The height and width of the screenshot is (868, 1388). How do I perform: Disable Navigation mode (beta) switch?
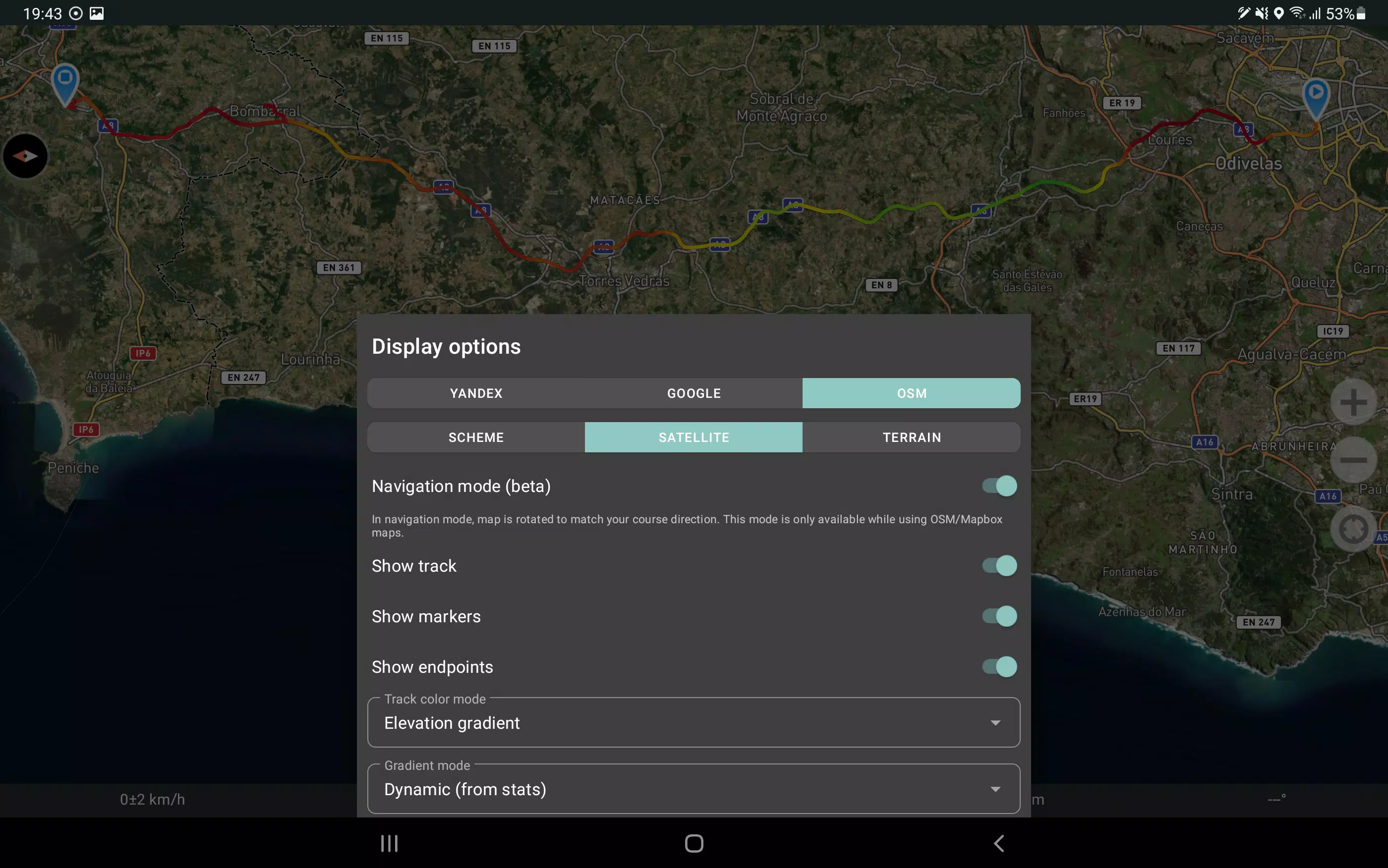tap(999, 486)
